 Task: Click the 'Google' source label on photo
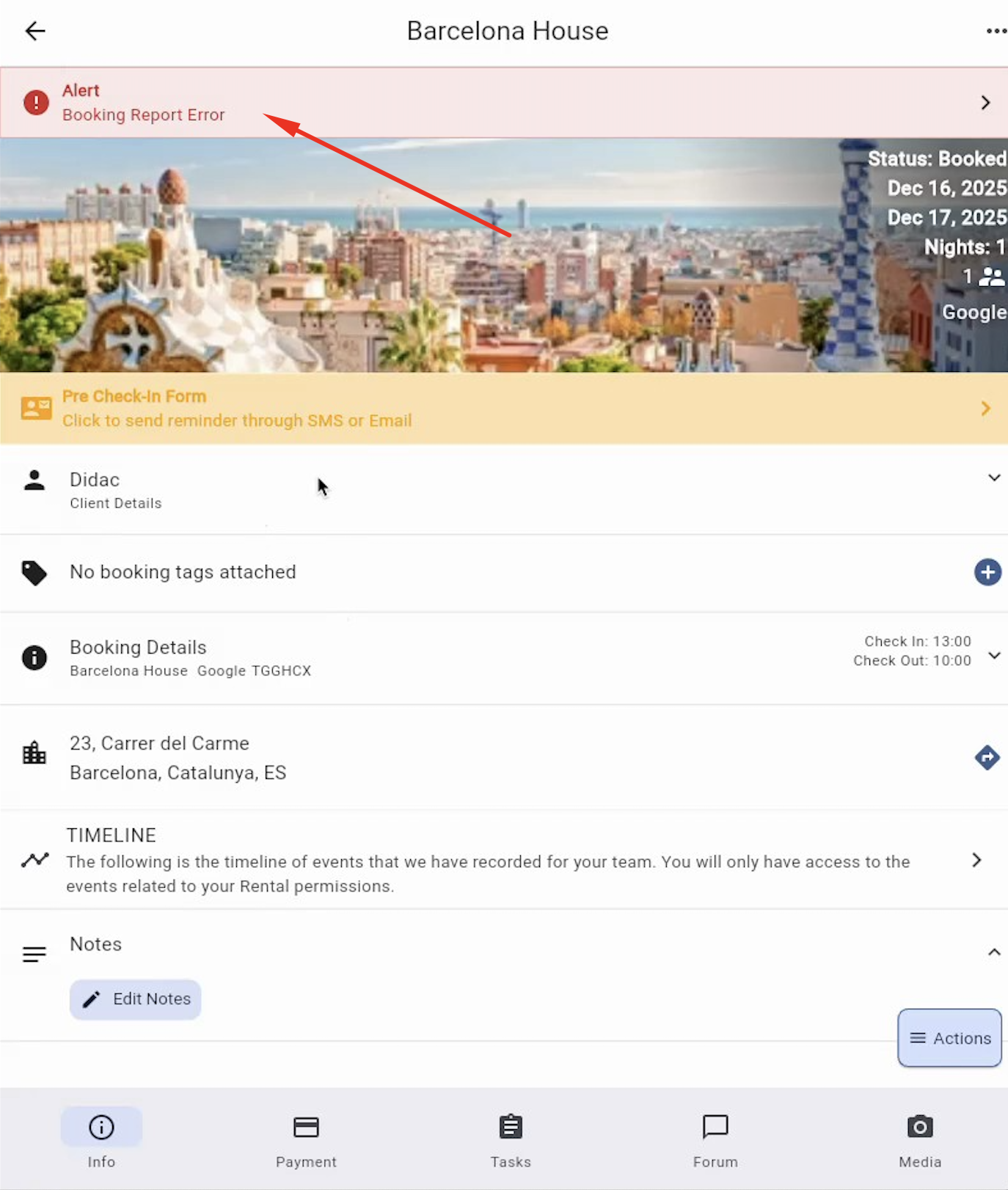[974, 313]
